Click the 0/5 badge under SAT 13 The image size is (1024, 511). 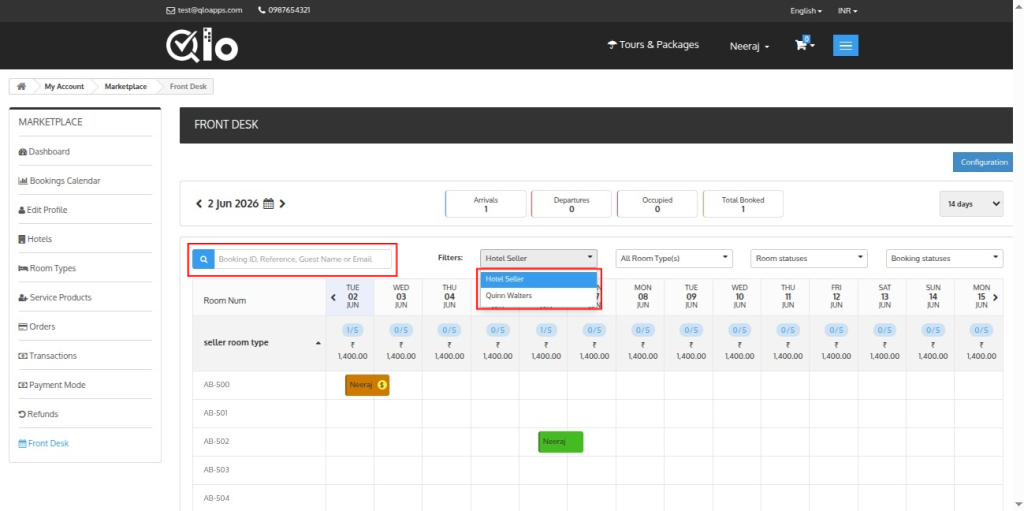tap(885, 330)
